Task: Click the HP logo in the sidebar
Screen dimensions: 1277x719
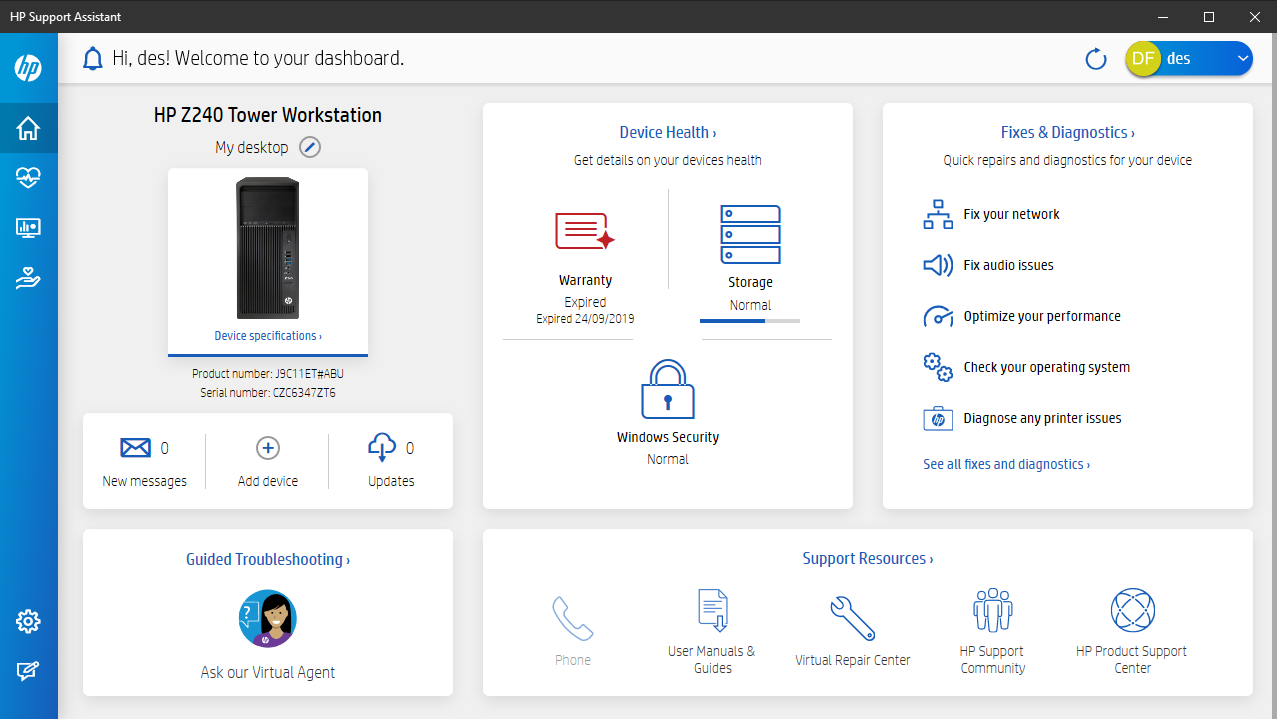Action: (28, 68)
